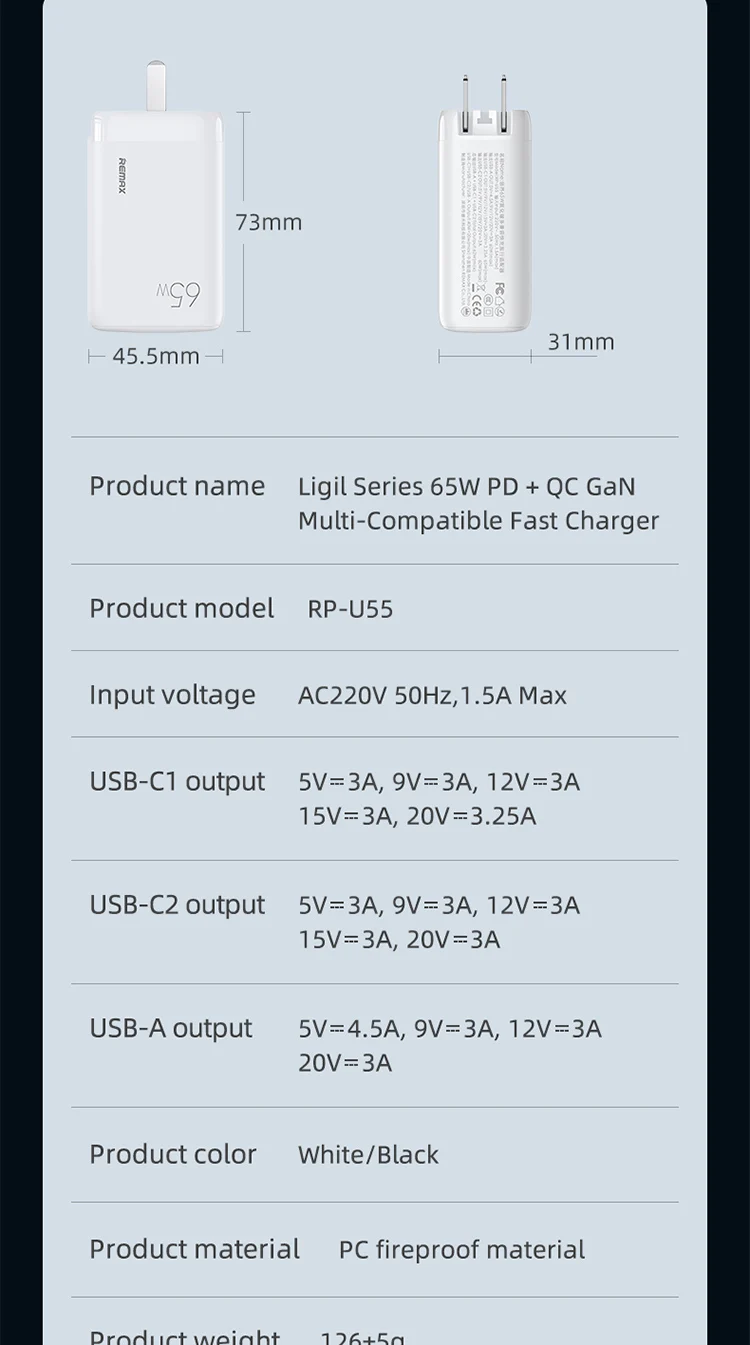Click the AC220V 50Hz input value
Screen dimensions: 750x1345
coord(432,696)
